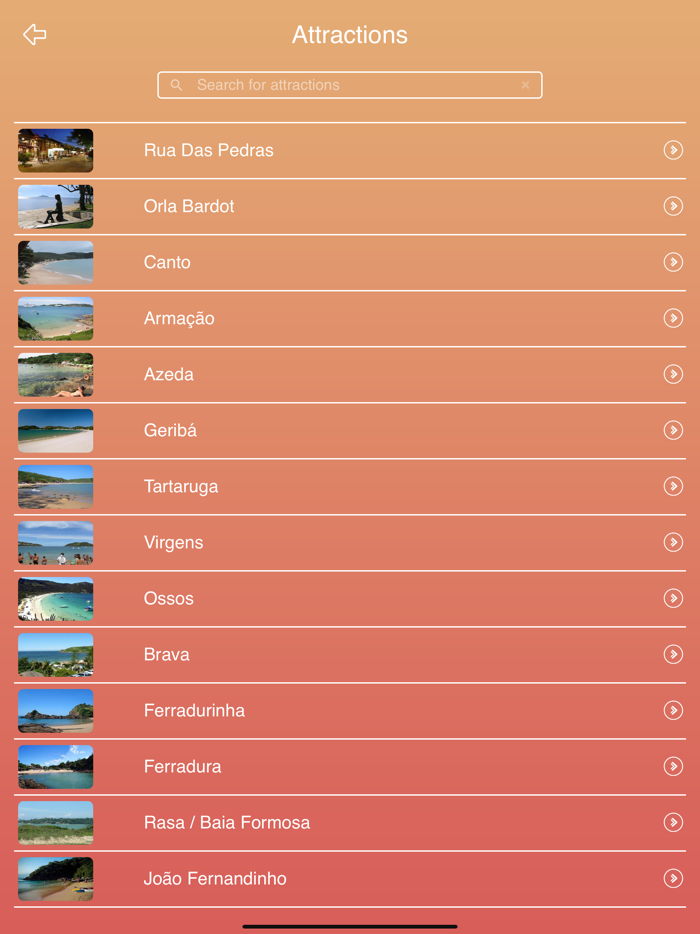Click the magnifying glass search icon
Screen dimensions: 700x934
(176, 85)
